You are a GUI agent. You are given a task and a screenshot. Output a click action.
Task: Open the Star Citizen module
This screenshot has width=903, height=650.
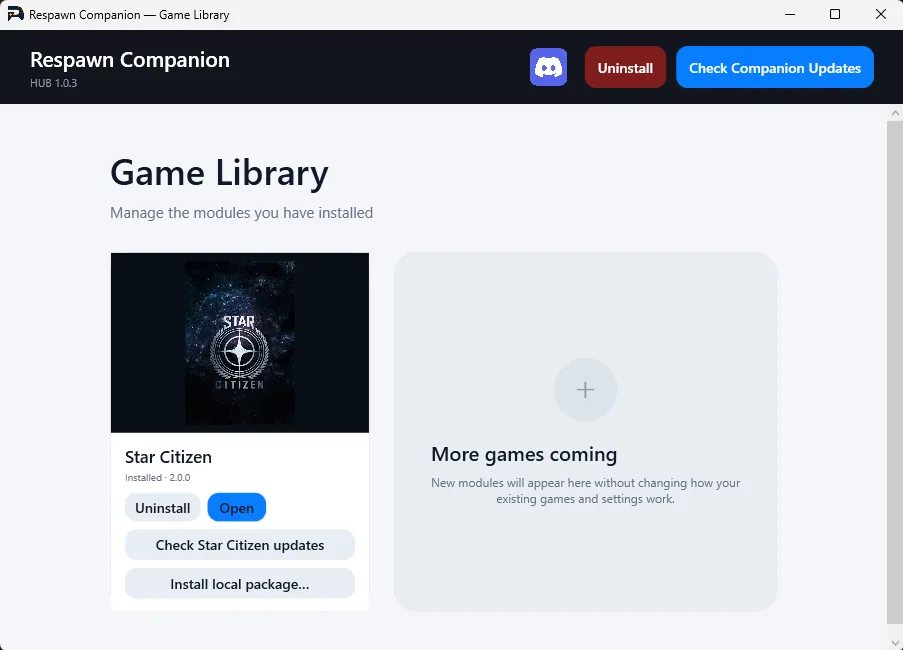pos(237,508)
